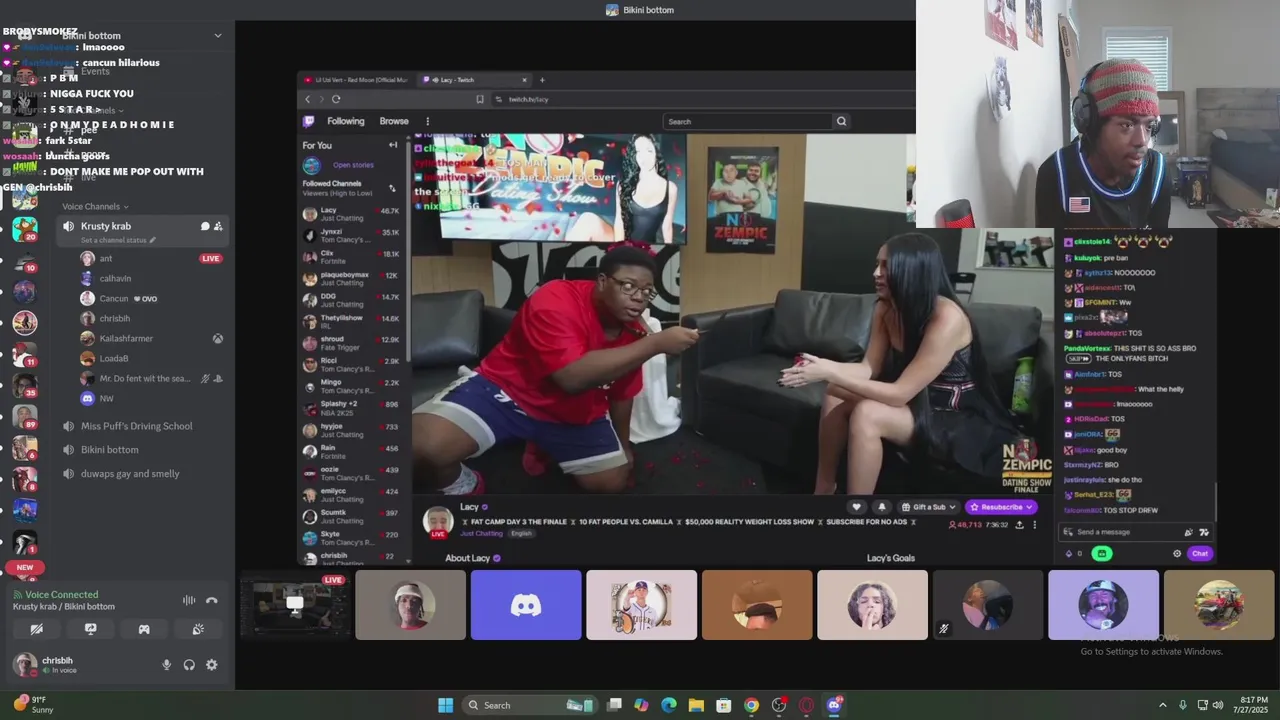1280x720 pixels.
Task: Open the Twitch Following tab
Action: (x=346, y=121)
